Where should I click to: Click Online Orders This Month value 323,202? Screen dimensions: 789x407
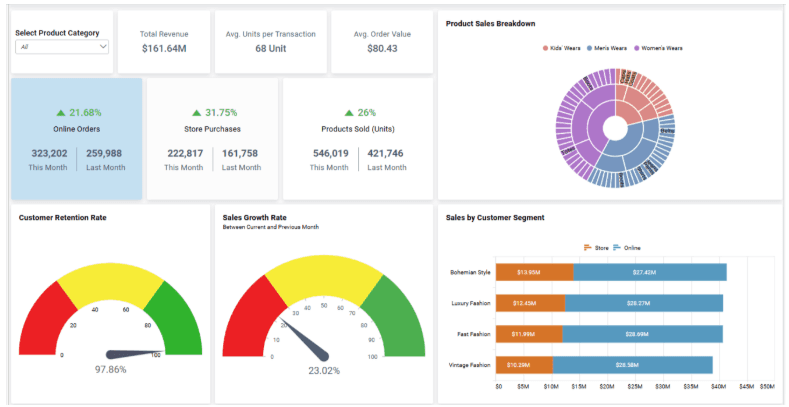point(48,153)
